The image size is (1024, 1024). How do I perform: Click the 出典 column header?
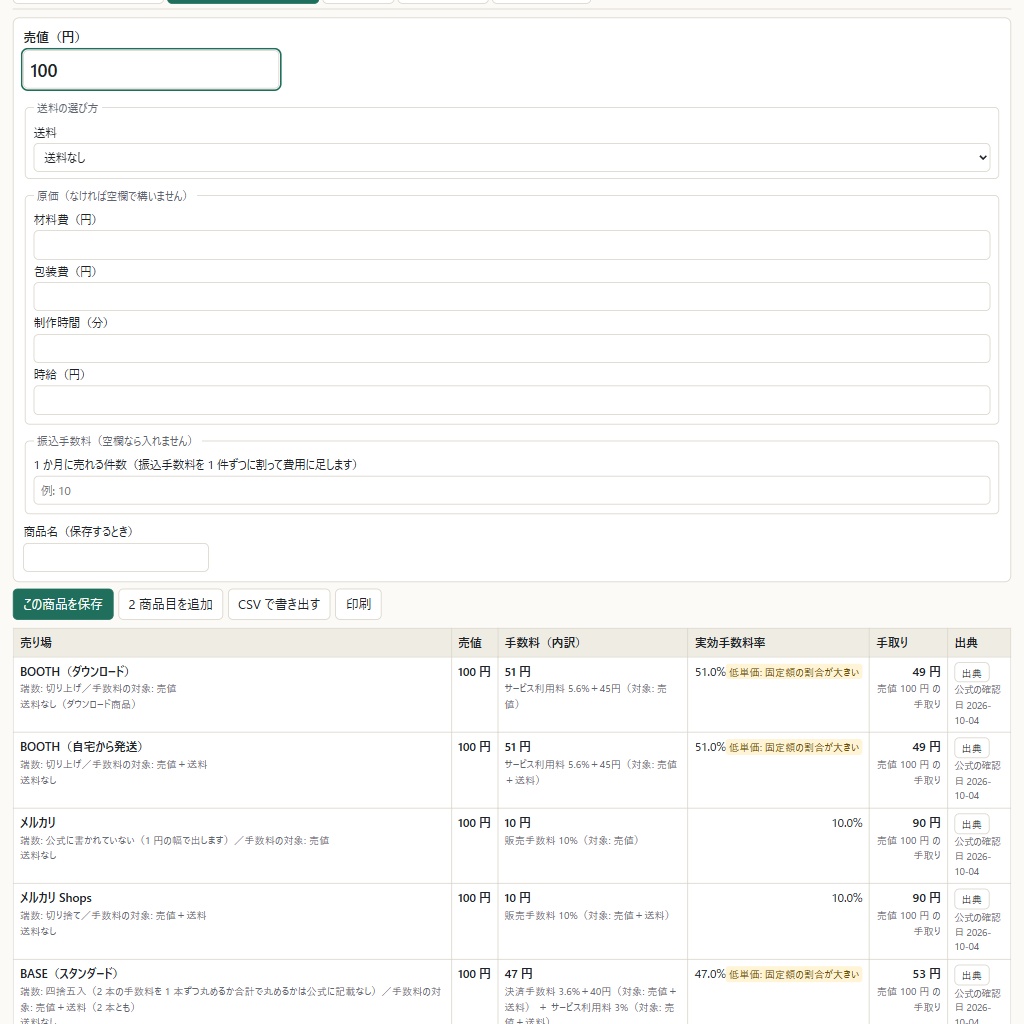point(978,643)
